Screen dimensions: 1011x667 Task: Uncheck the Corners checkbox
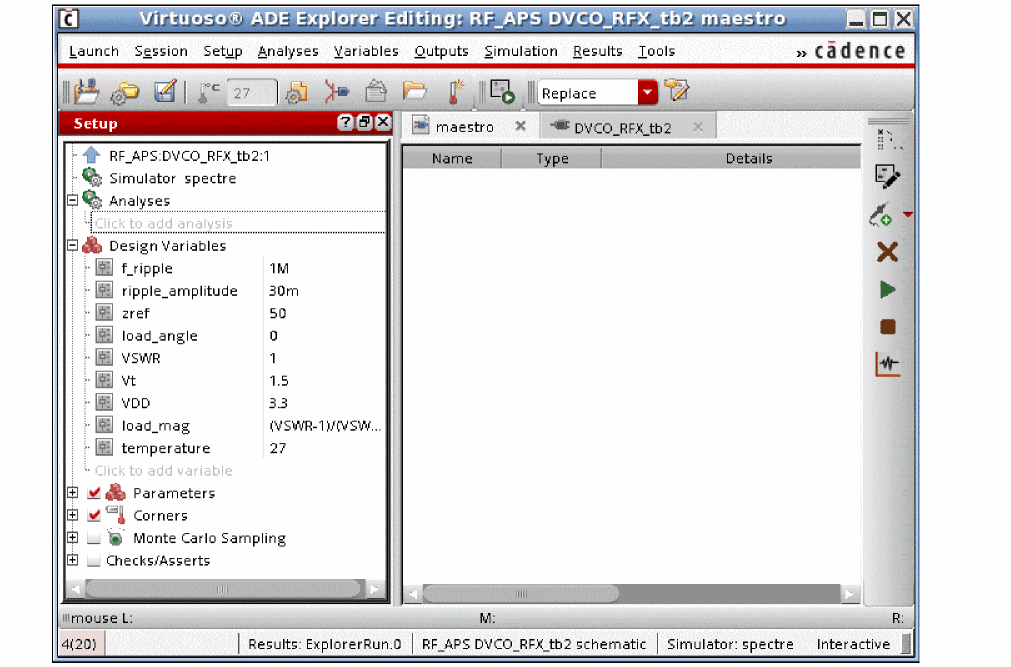click(95, 516)
